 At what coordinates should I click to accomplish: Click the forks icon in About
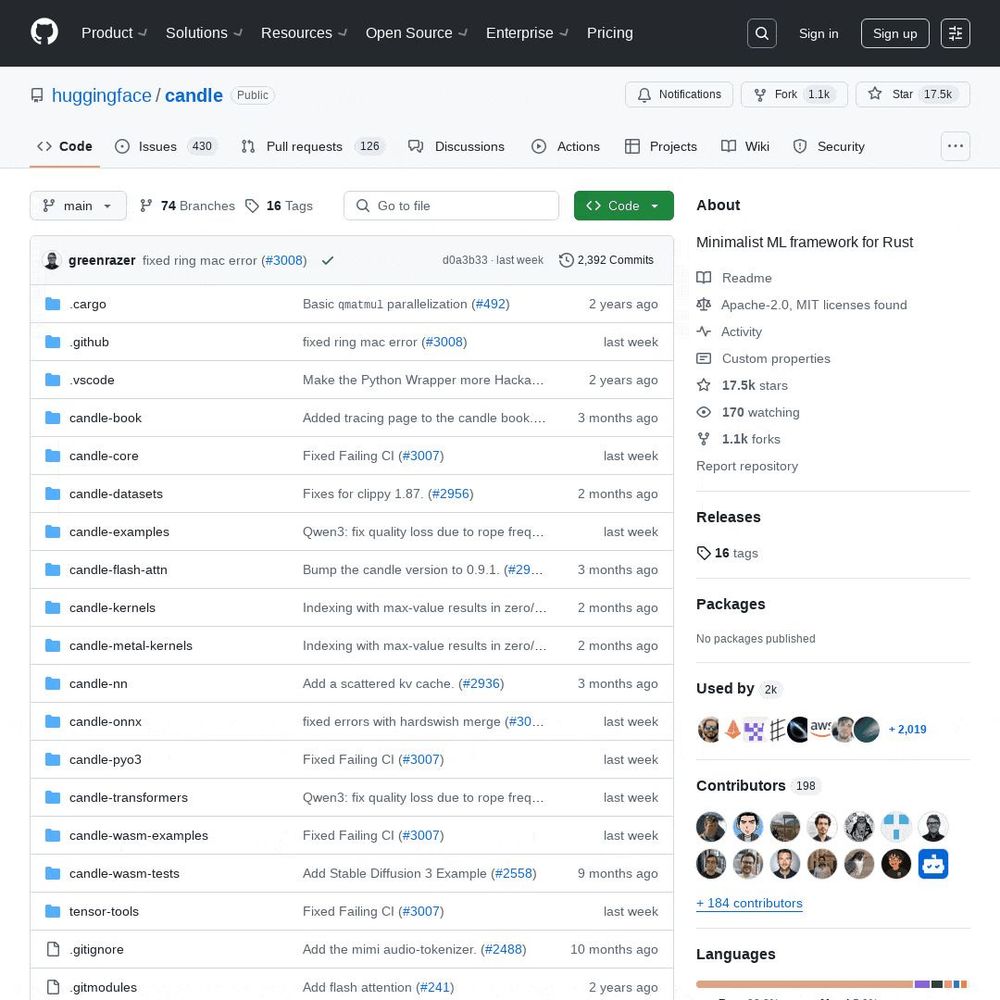coord(703,439)
